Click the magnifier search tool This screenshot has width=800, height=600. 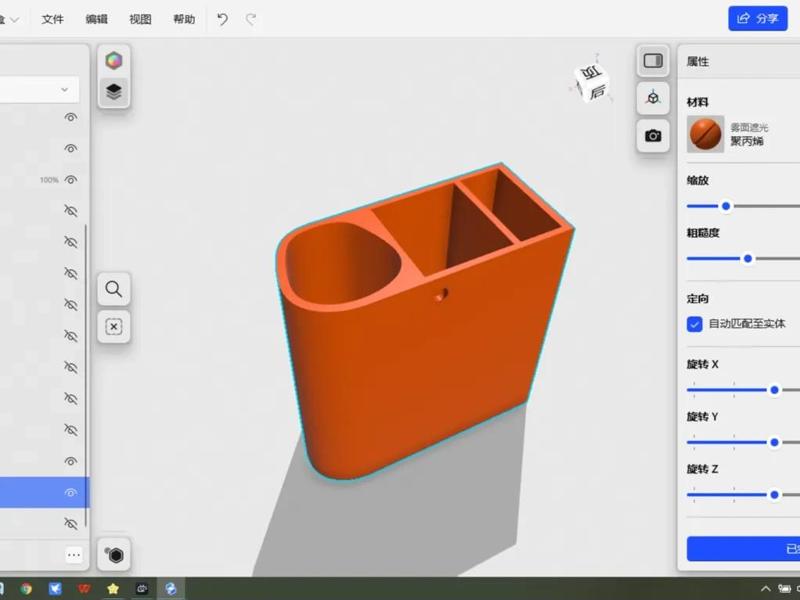pos(114,290)
